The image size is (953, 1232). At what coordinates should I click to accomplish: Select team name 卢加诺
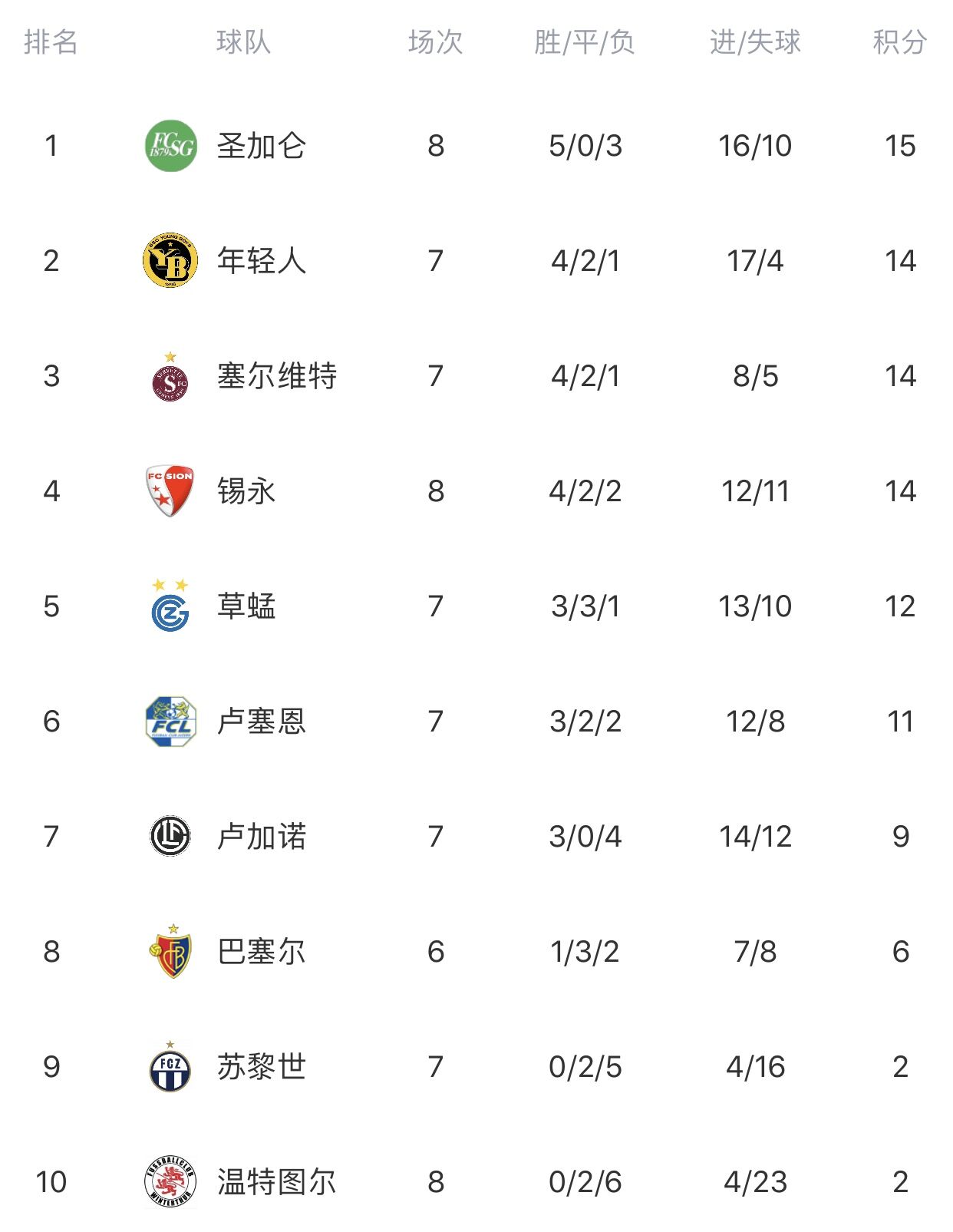tap(262, 837)
